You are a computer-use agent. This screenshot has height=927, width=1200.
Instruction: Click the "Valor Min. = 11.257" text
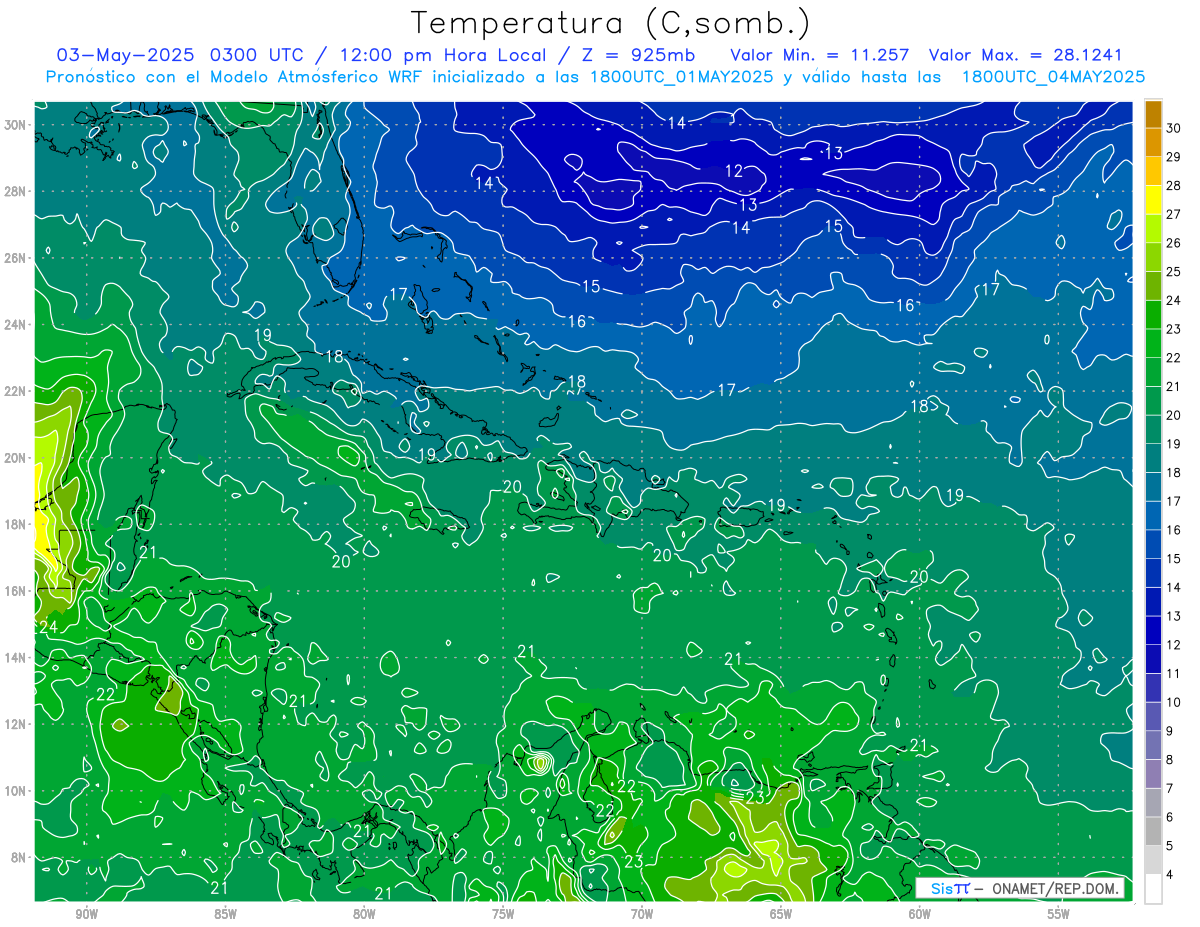pyautogui.click(x=821, y=54)
